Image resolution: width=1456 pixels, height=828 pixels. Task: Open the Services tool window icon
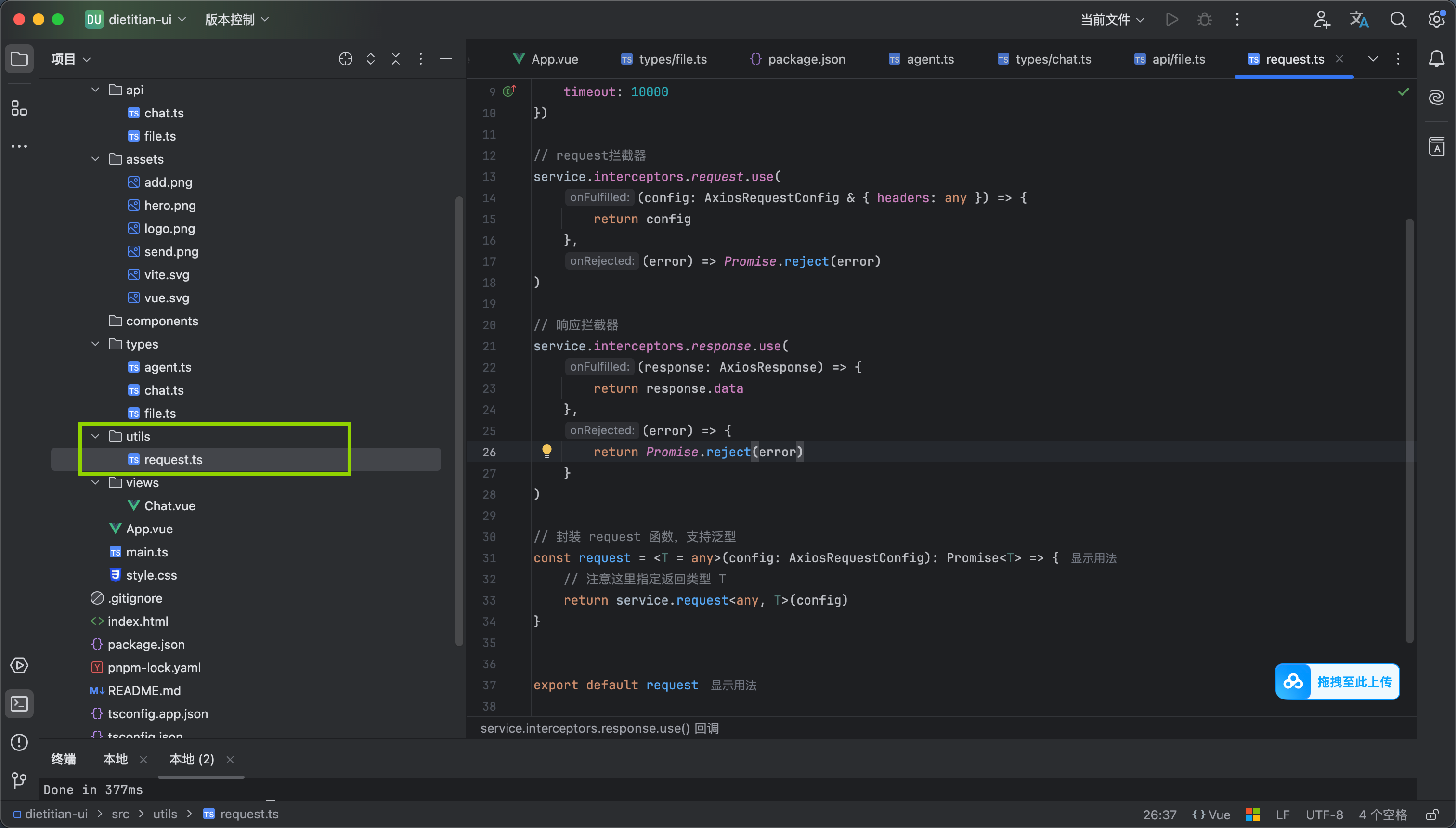click(19, 665)
